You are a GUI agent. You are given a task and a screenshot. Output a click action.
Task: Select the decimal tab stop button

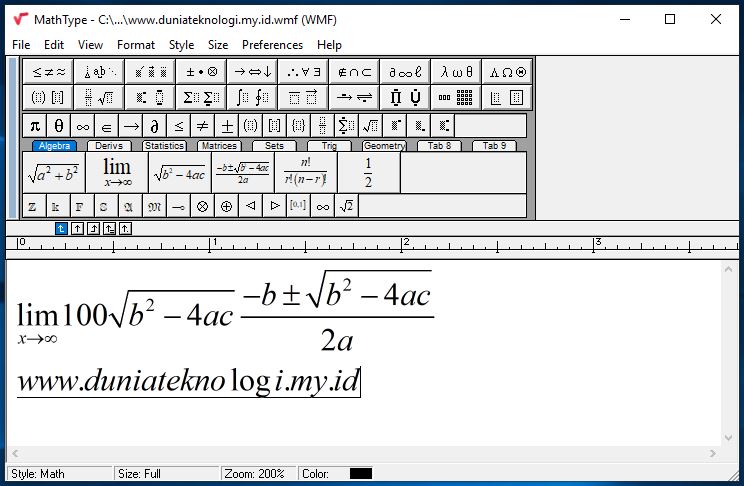point(125,229)
